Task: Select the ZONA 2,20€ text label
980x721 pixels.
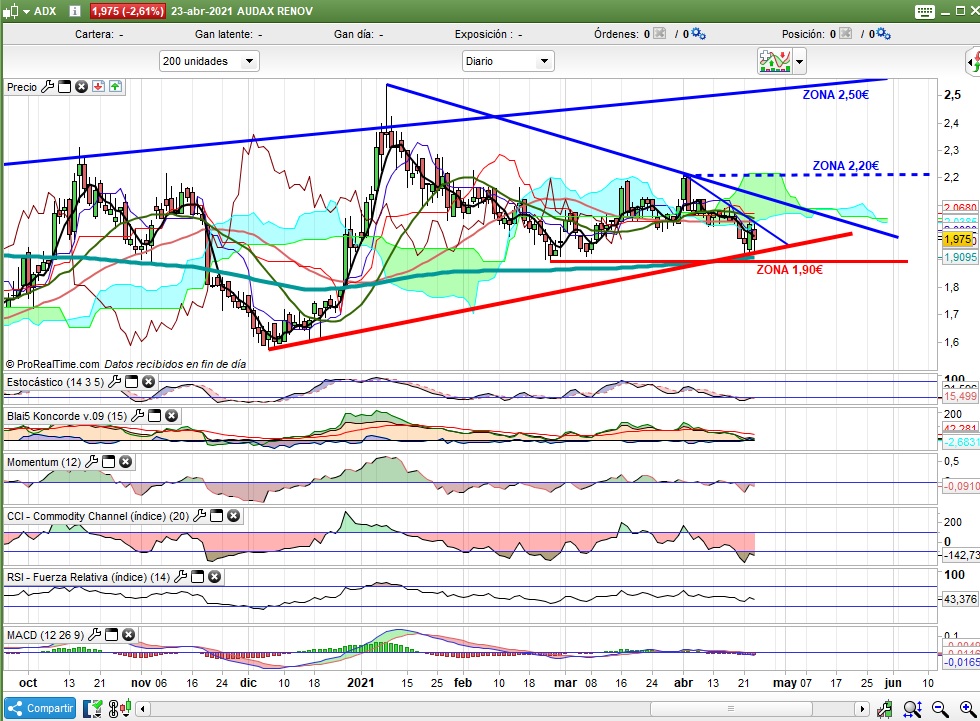Action: pyautogui.click(x=846, y=166)
